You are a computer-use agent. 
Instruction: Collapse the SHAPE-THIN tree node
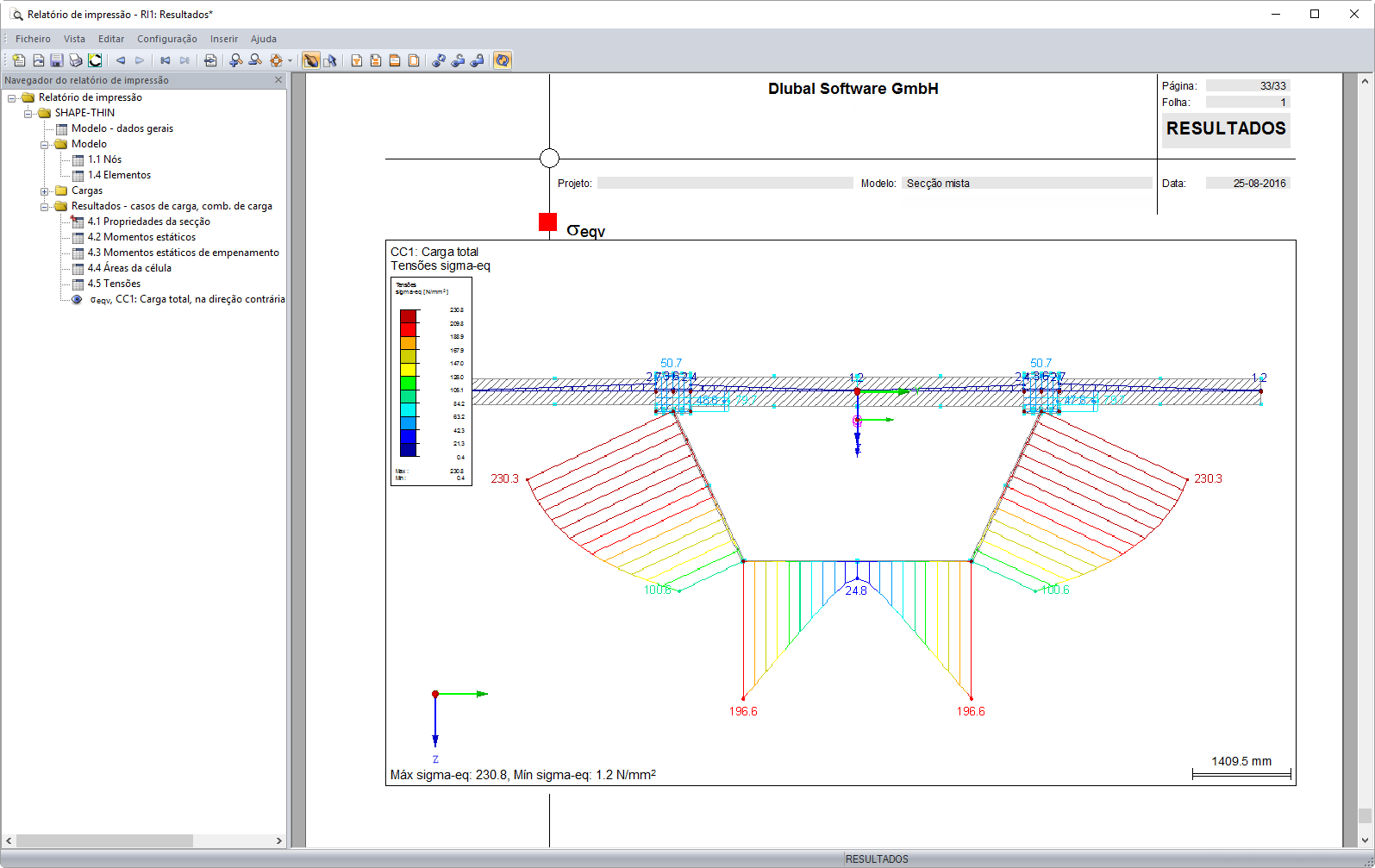click(x=28, y=113)
